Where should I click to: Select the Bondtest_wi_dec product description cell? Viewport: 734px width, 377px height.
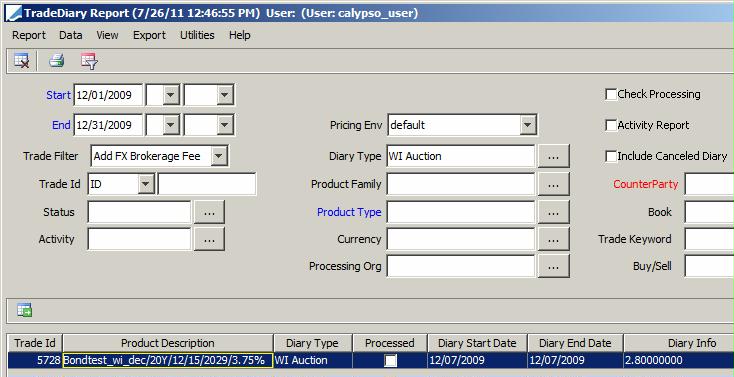point(168,360)
